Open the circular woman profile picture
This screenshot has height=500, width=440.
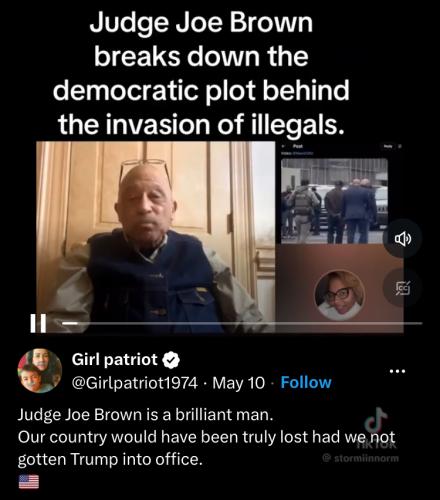(340, 295)
